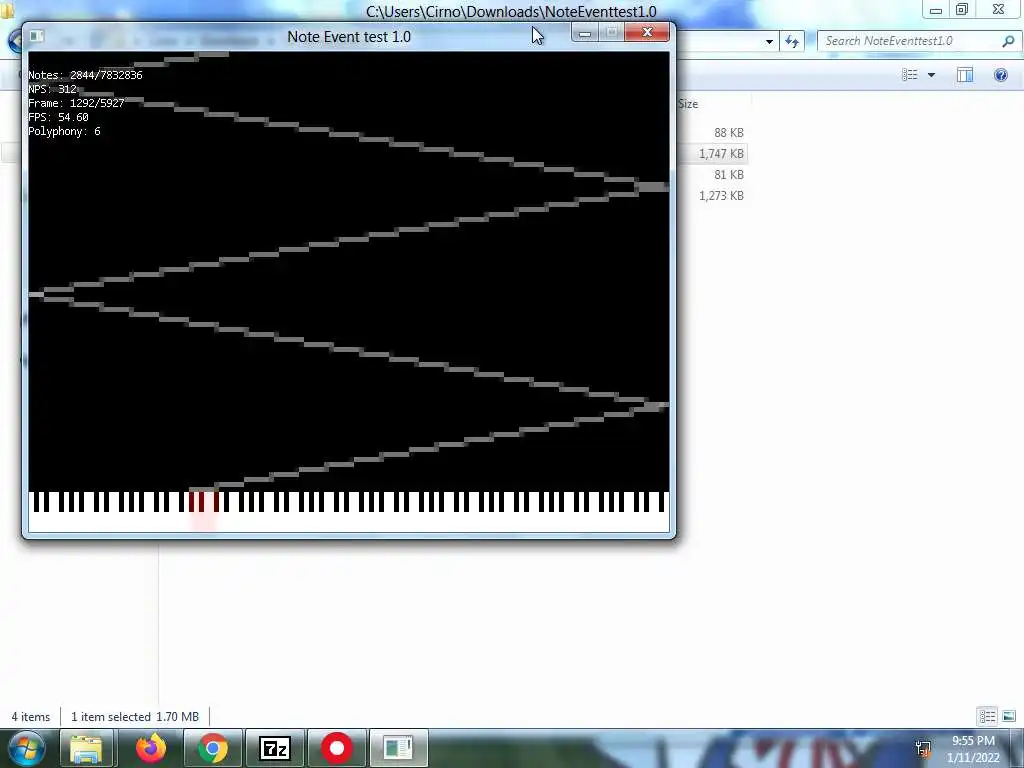The height and width of the screenshot is (768, 1024).
Task: Switch to the Note Event test taskbar icon
Action: click(x=398, y=748)
